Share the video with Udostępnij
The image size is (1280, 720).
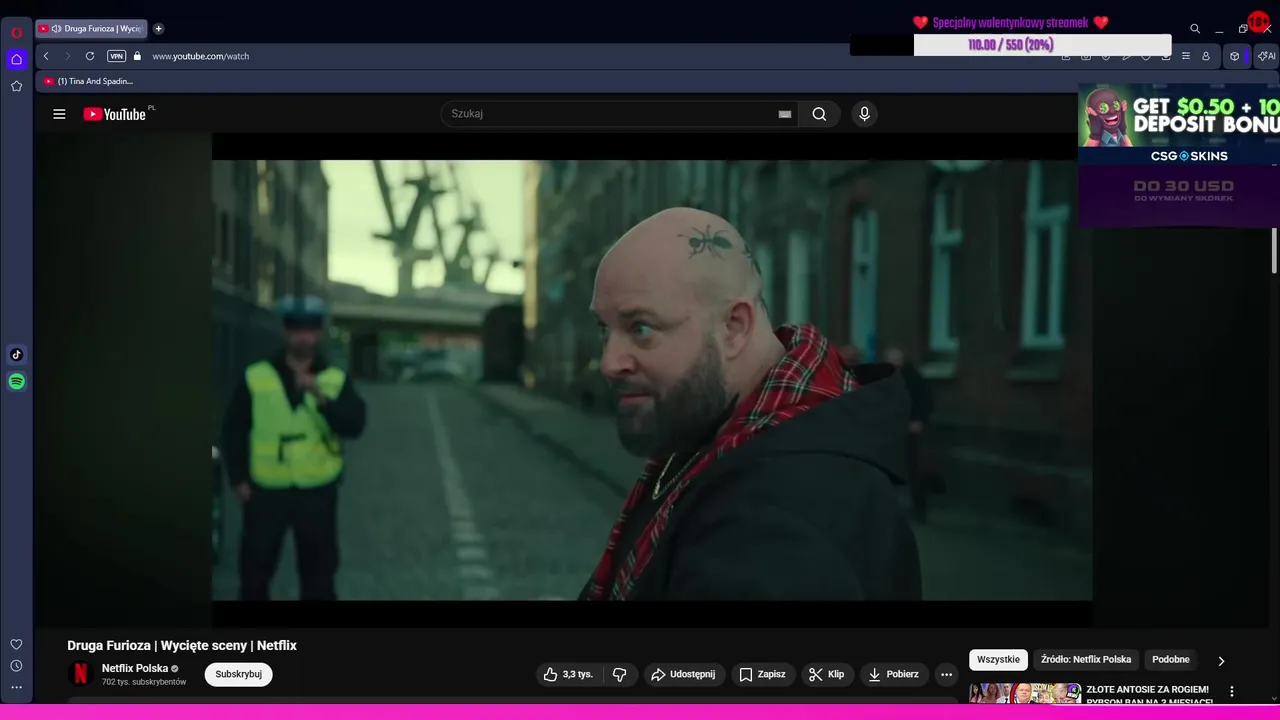[x=683, y=674]
